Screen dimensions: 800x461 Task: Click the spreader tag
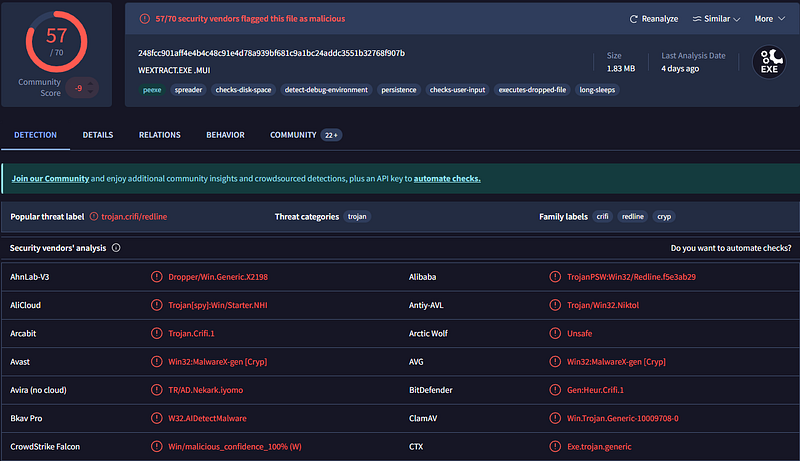[x=188, y=90]
